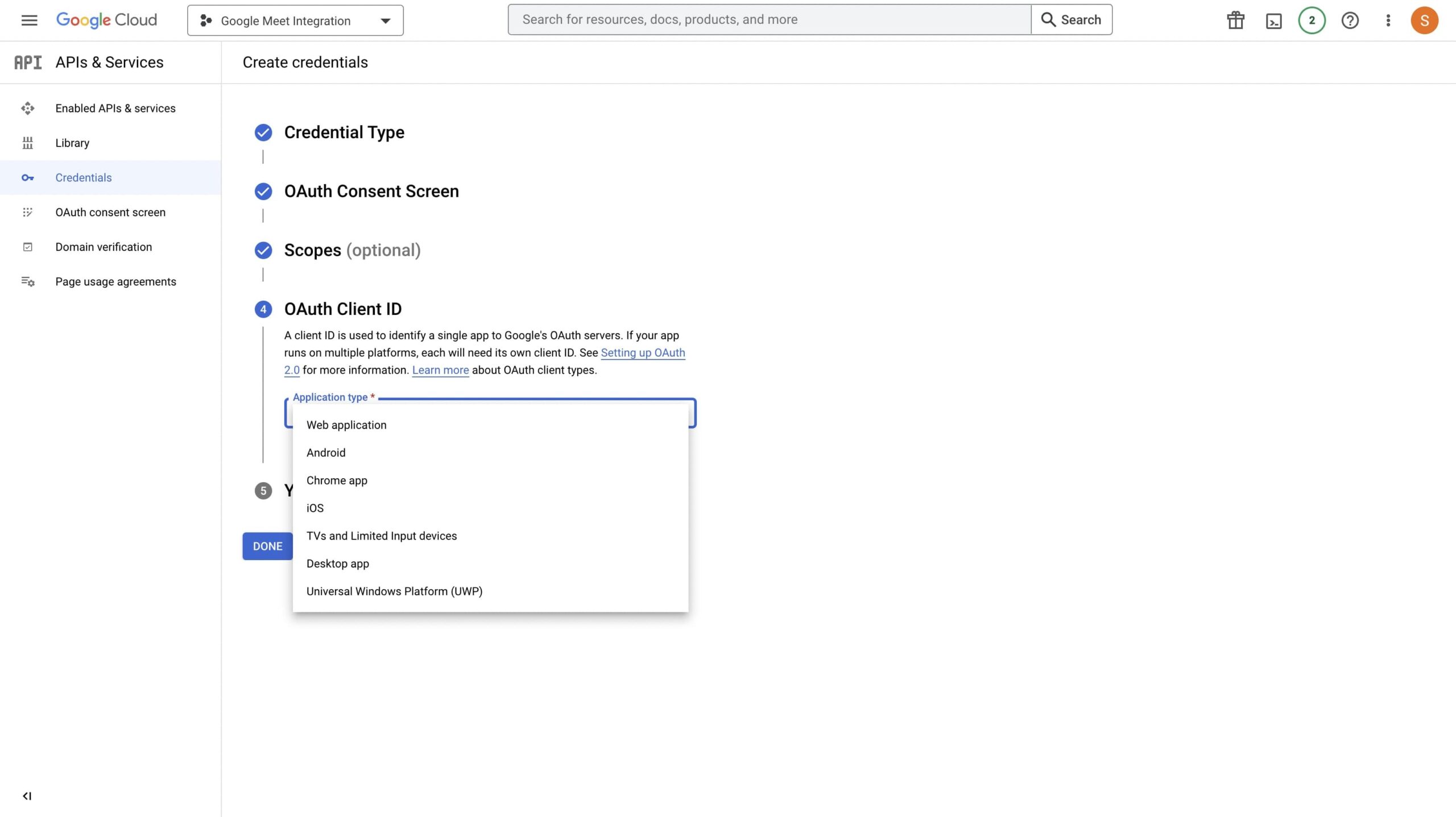This screenshot has width=1456, height=817.
Task: Click the blue DONE button
Action: coord(267,546)
